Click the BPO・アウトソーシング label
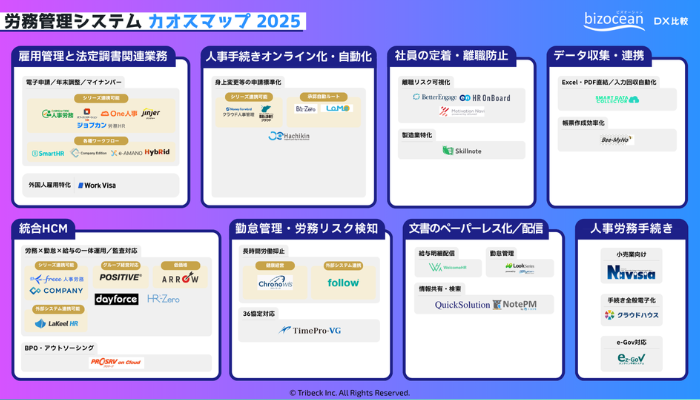The width and height of the screenshot is (700, 400). coord(59,348)
